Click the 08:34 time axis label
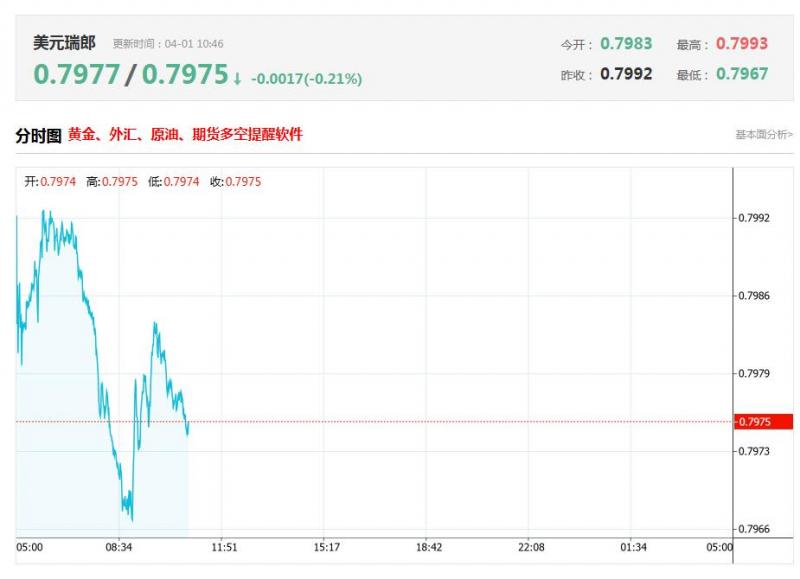The width and height of the screenshot is (800, 579). click(119, 547)
